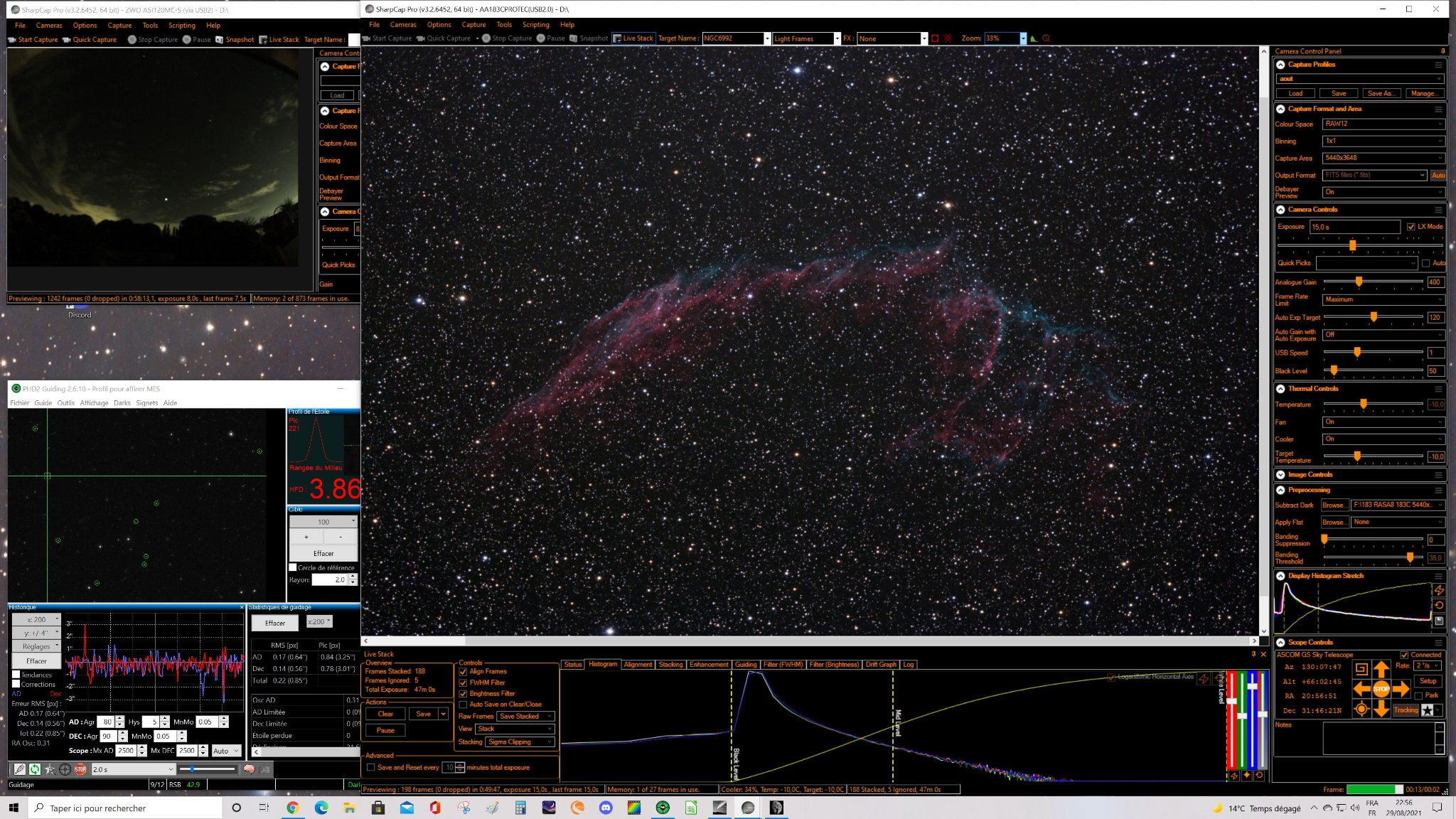Toggle the LX Mode checkbox
The height and width of the screenshot is (819, 1456).
1410,227
